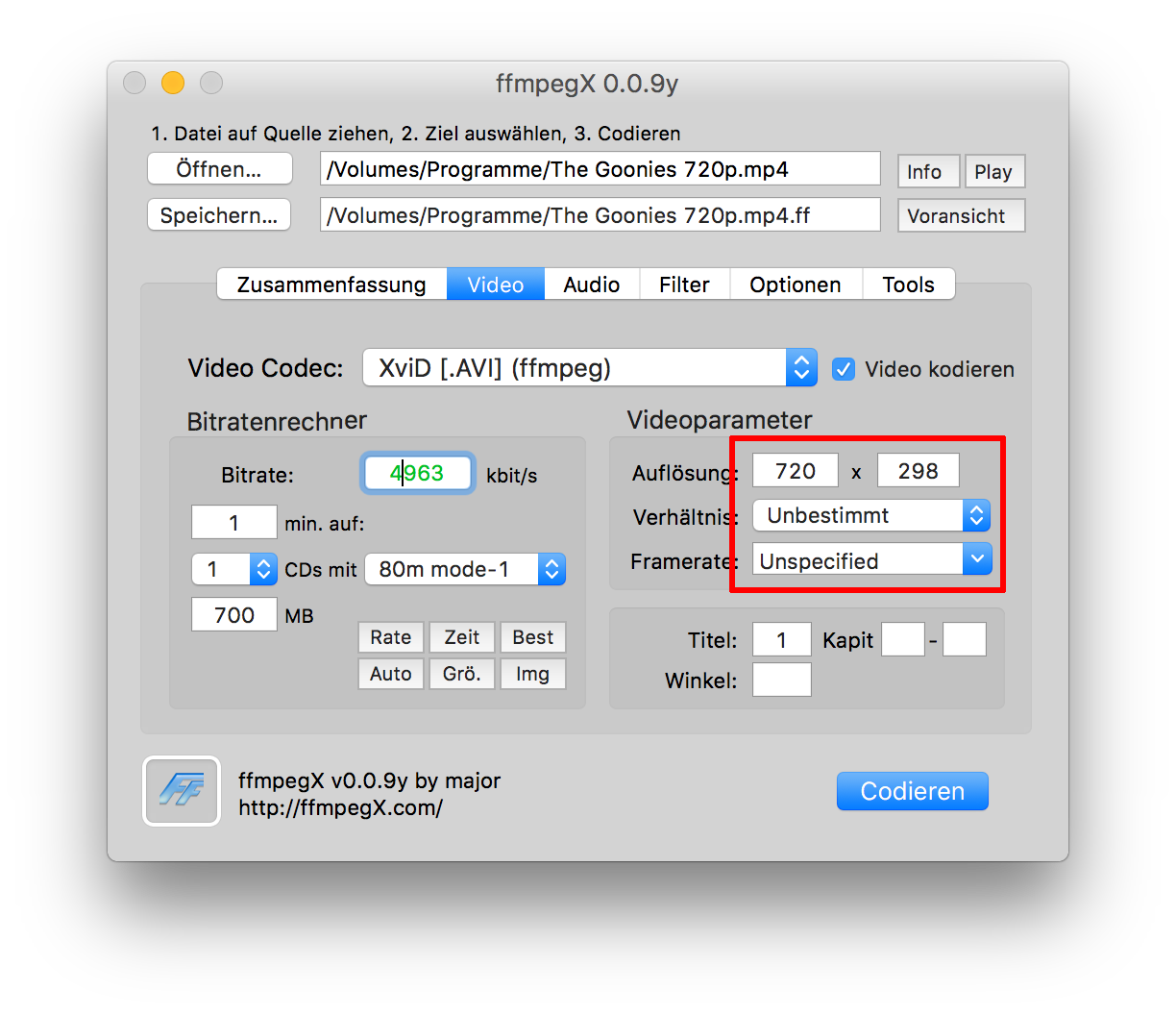Click the Framerate text field showing Unspecified
Screen dimensions: 1176x1015
859,560
